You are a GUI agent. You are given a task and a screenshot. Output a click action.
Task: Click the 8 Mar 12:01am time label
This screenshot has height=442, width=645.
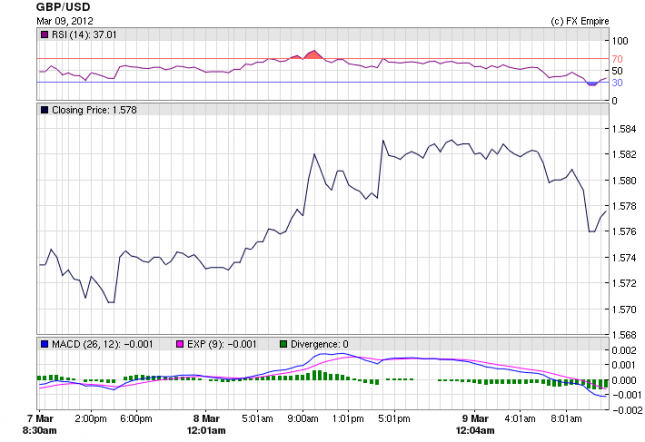click(206, 425)
